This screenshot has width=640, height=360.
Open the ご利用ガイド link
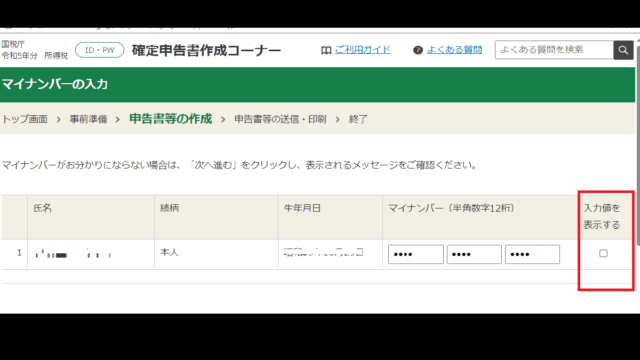click(x=362, y=50)
